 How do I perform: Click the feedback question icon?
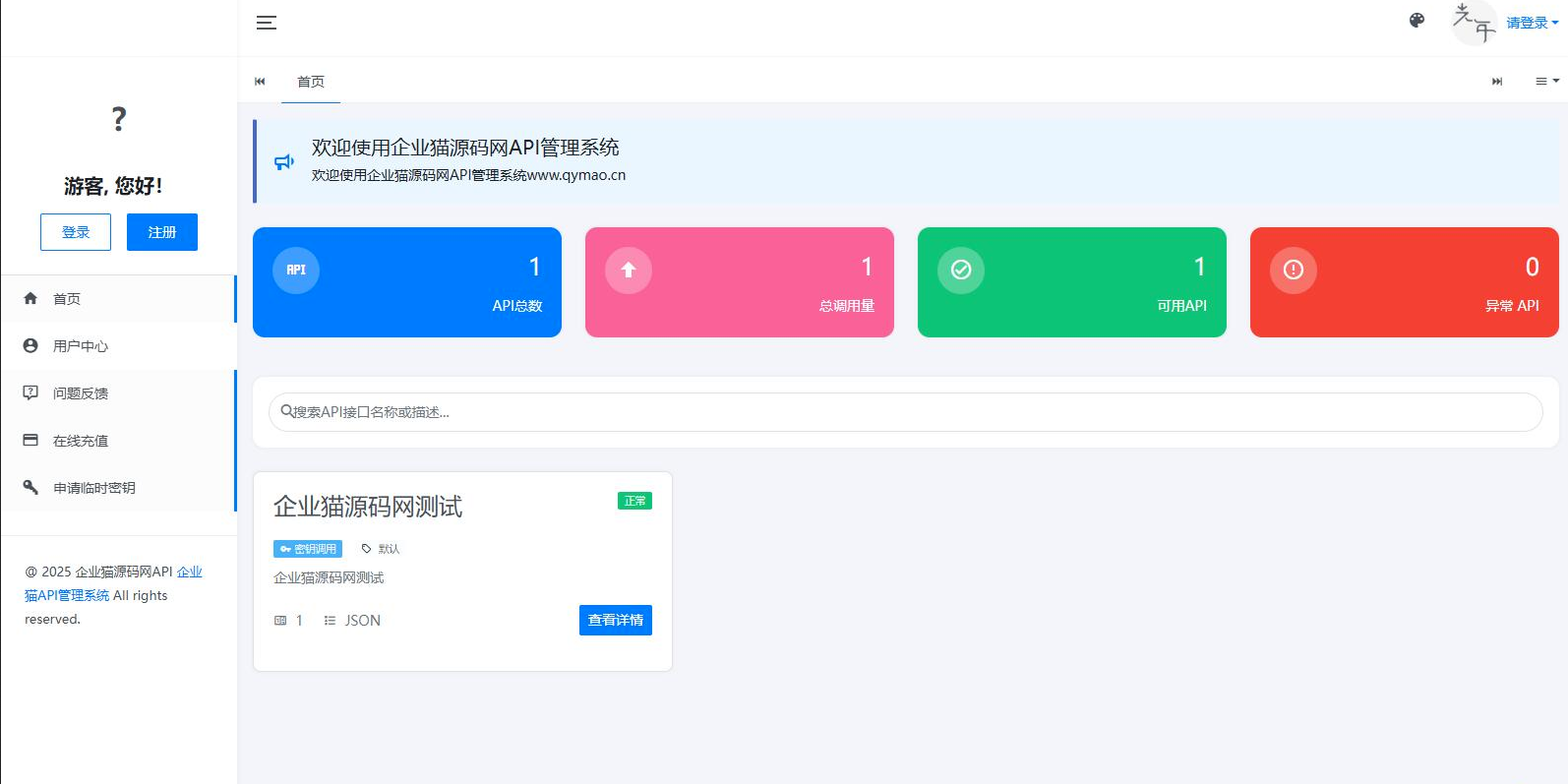[x=30, y=392]
